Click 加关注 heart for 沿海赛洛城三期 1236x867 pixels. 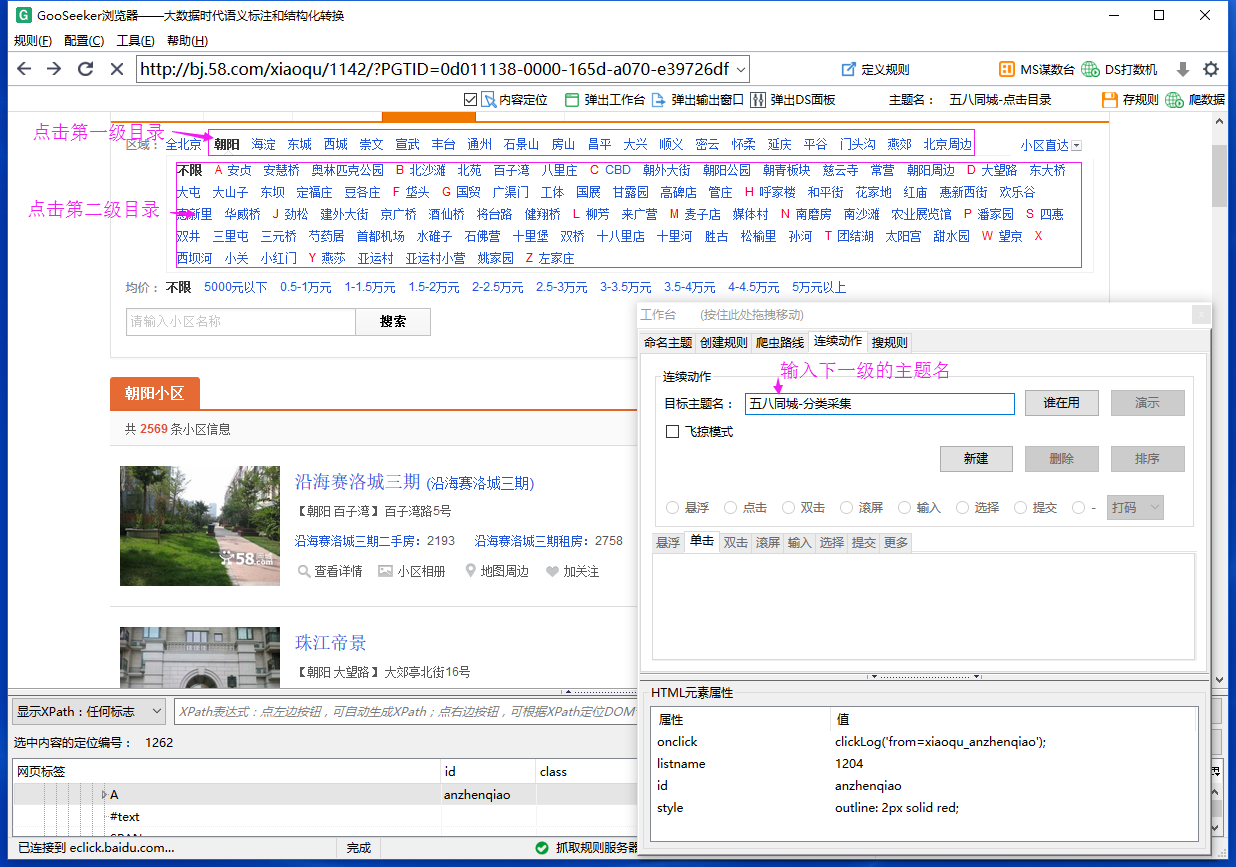(x=572, y=571)
